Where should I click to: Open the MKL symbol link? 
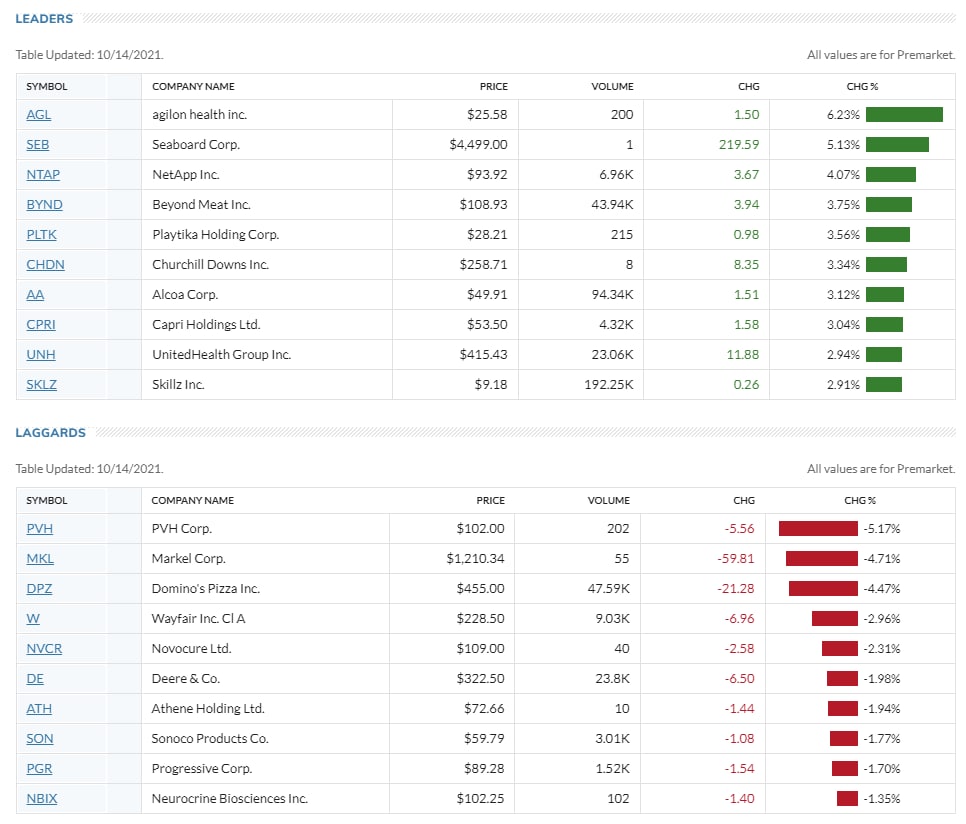(40, 559)
